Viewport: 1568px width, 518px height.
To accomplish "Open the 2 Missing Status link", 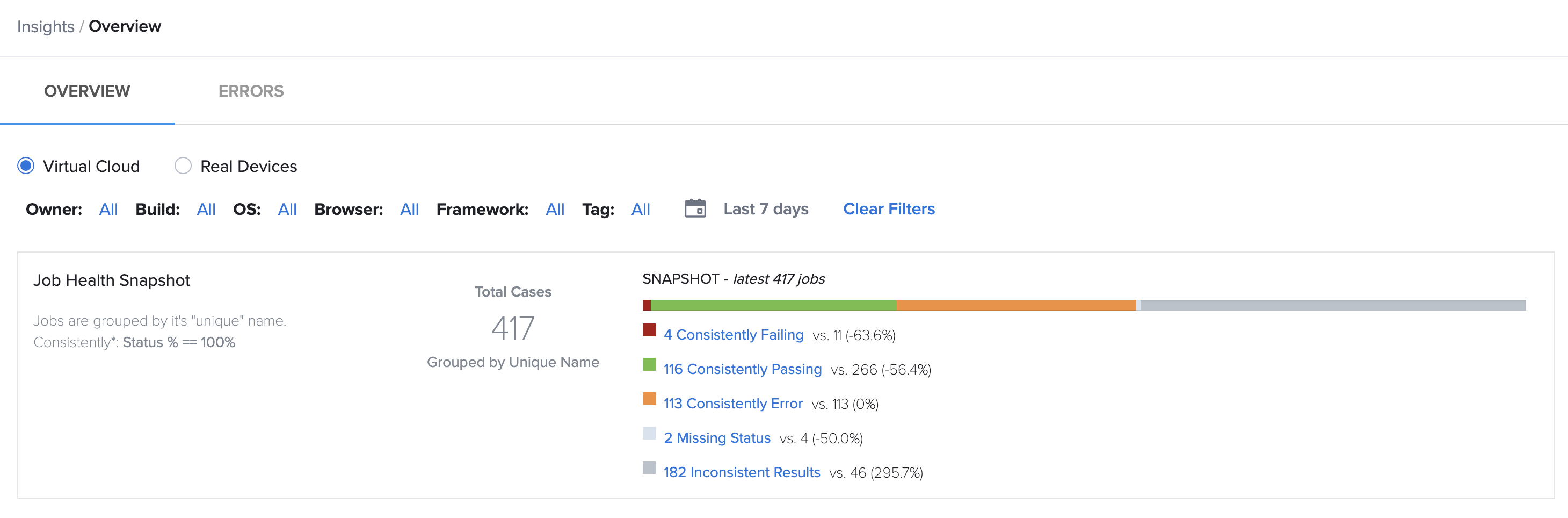I will pyautogui.click(x=717, y=437).
